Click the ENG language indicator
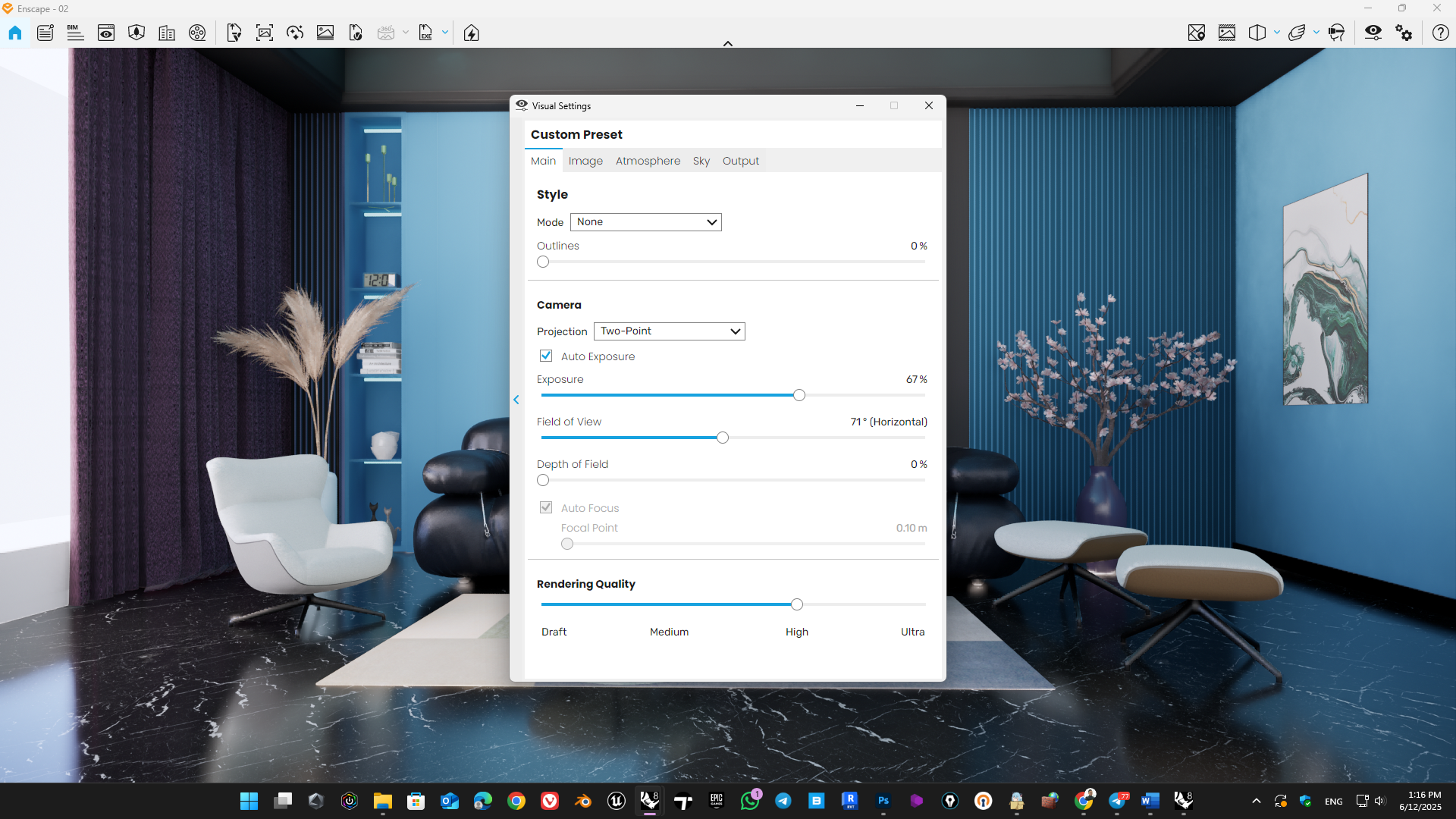The width and height of the screenshot is (1456, 819). [x=1334, y=802]
